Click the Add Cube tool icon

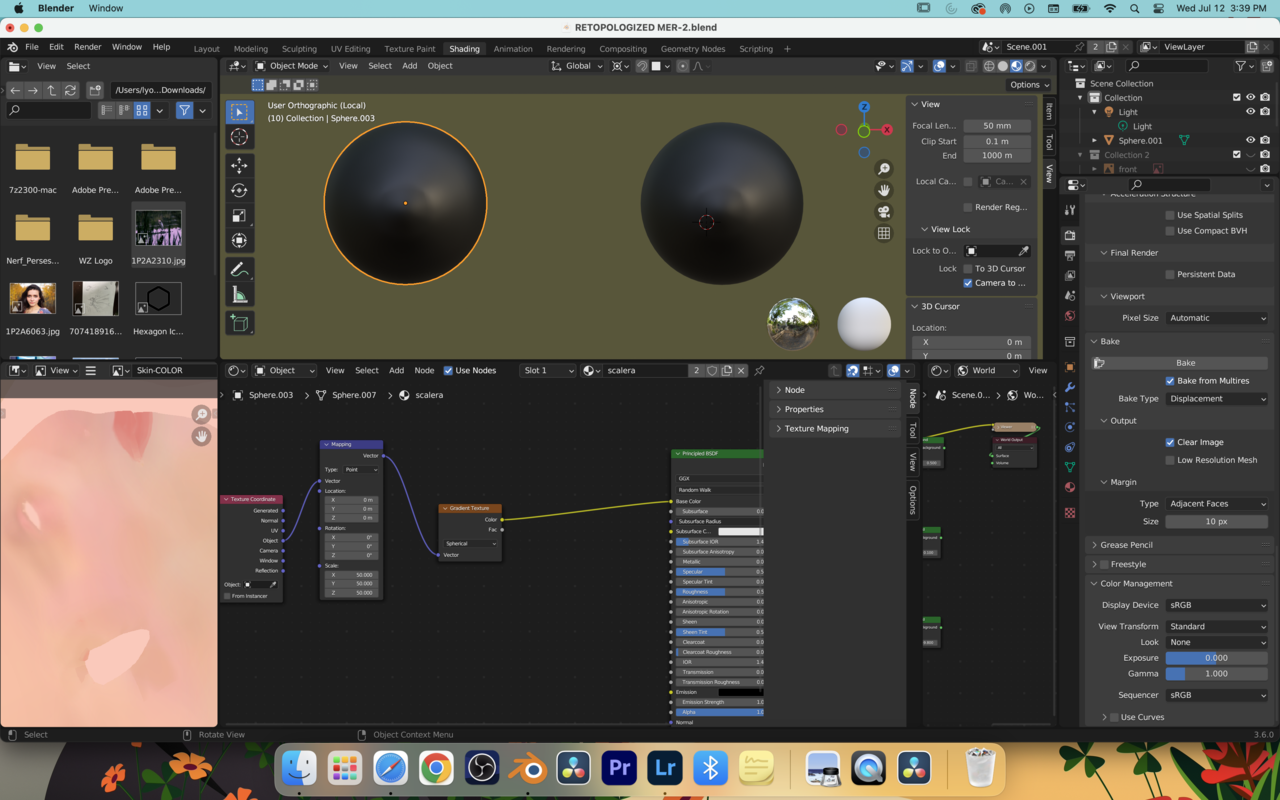pyautogui.click(x=239, y=323)
